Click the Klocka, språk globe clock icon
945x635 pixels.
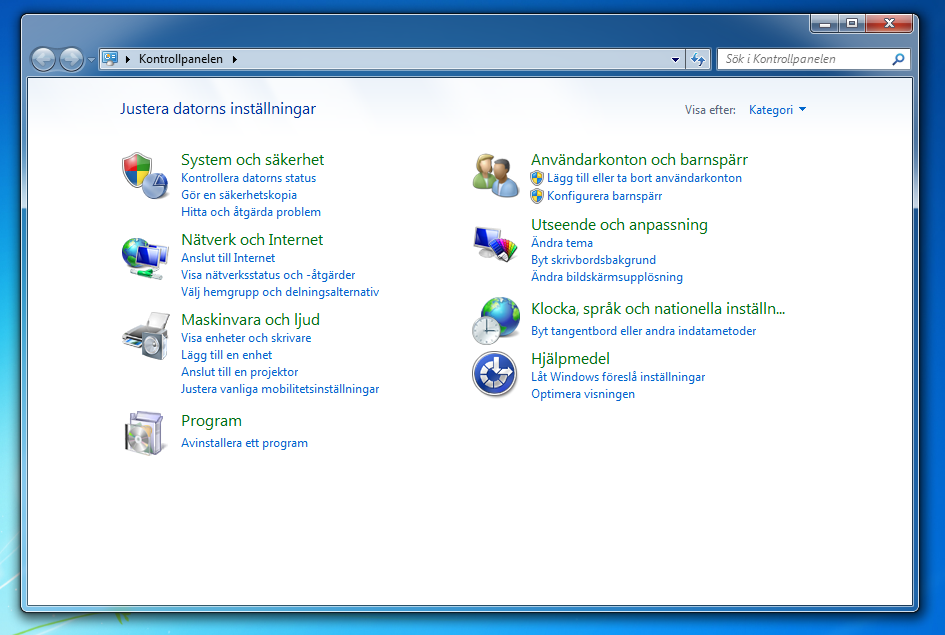[495, 320]
